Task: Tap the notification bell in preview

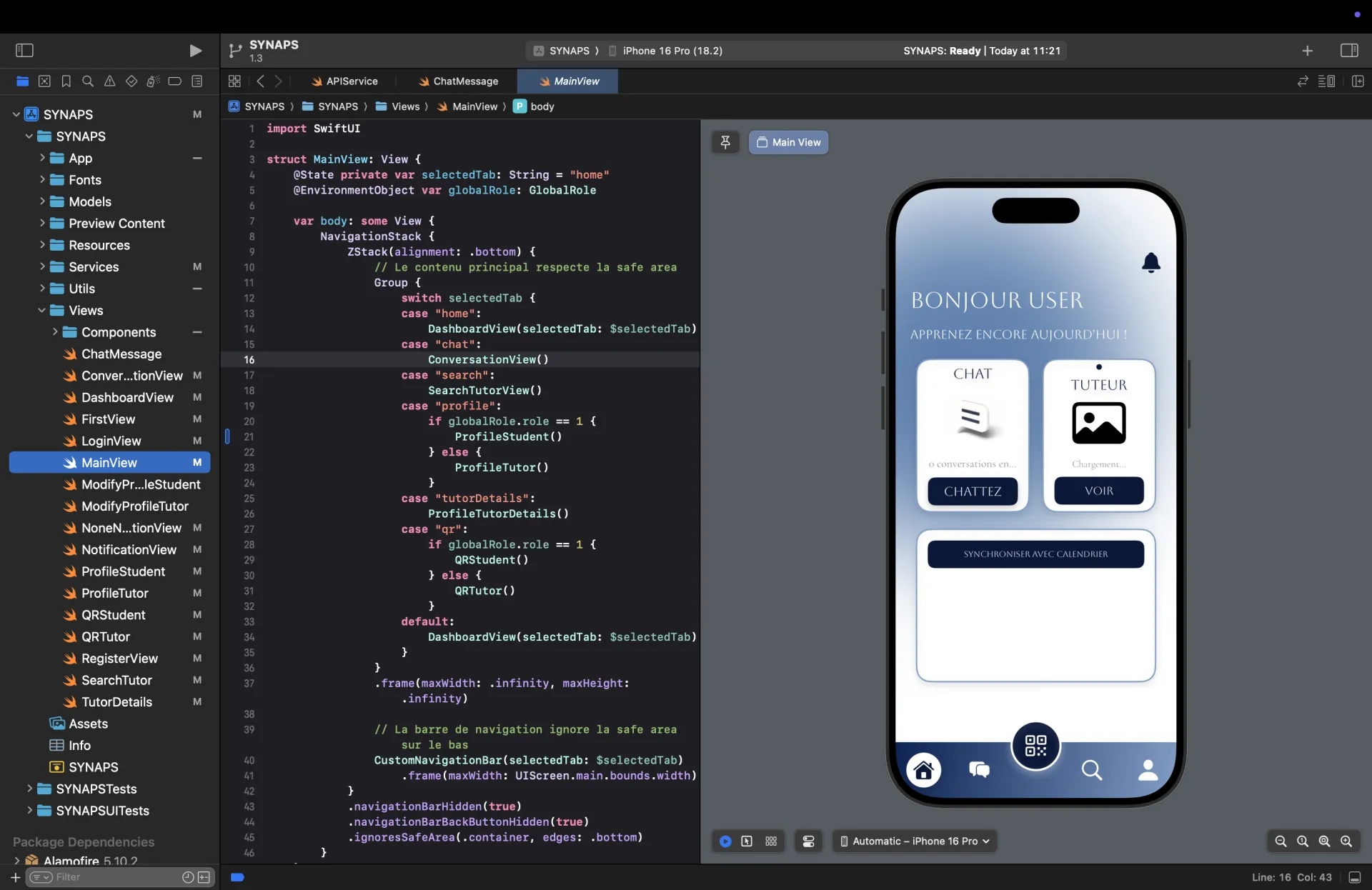Action: coord(1150,263)
